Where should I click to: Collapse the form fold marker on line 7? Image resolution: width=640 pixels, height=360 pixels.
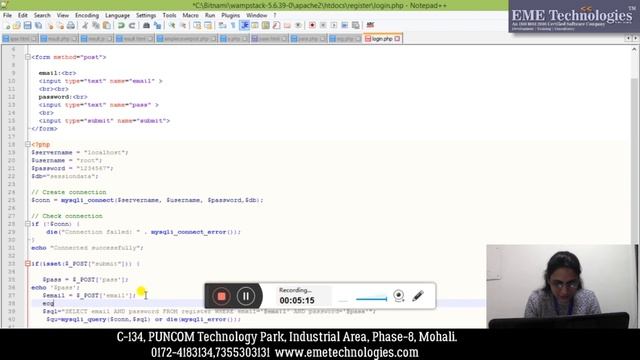[x=28, y=57]
